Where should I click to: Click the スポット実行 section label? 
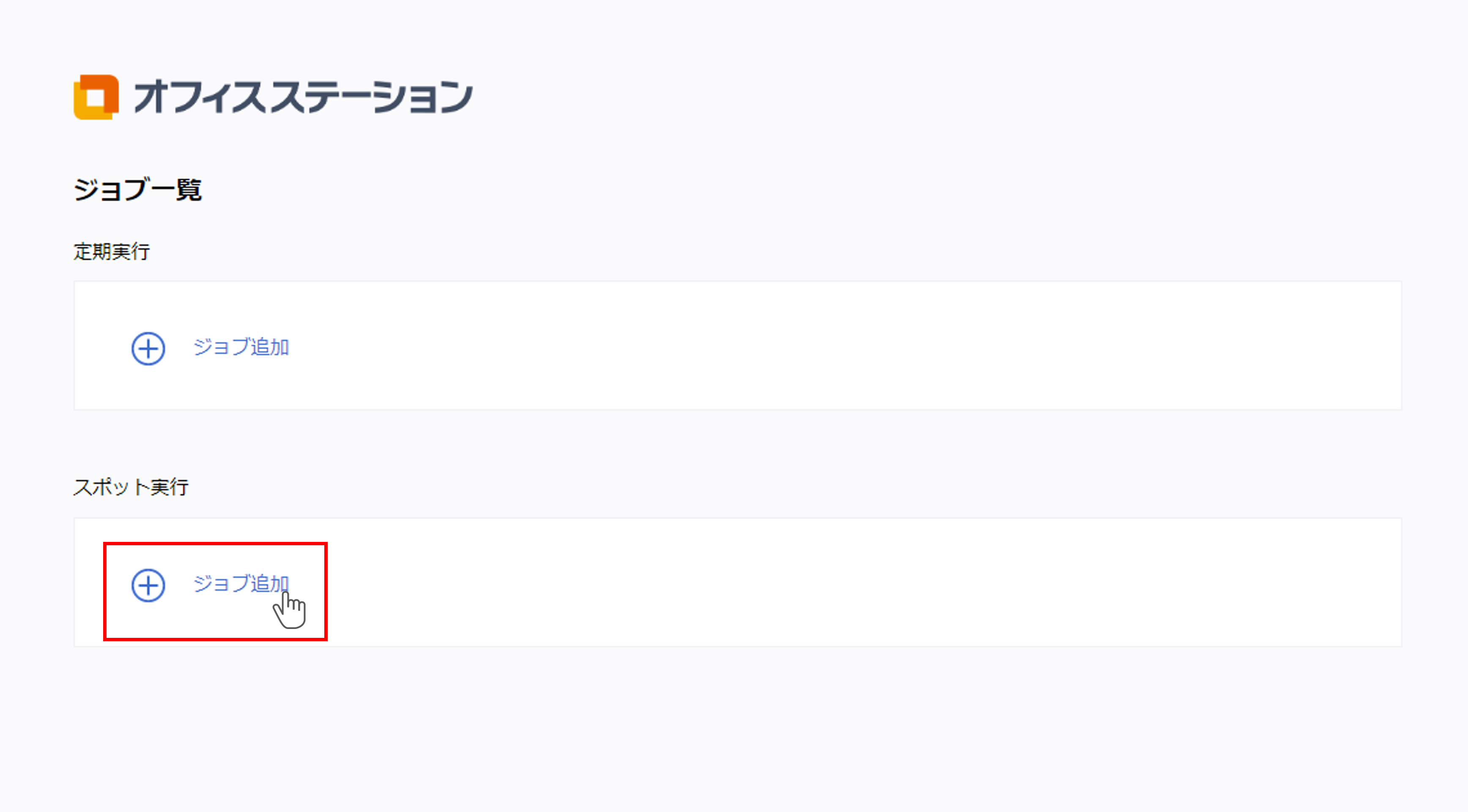click(x=131, y=487)
